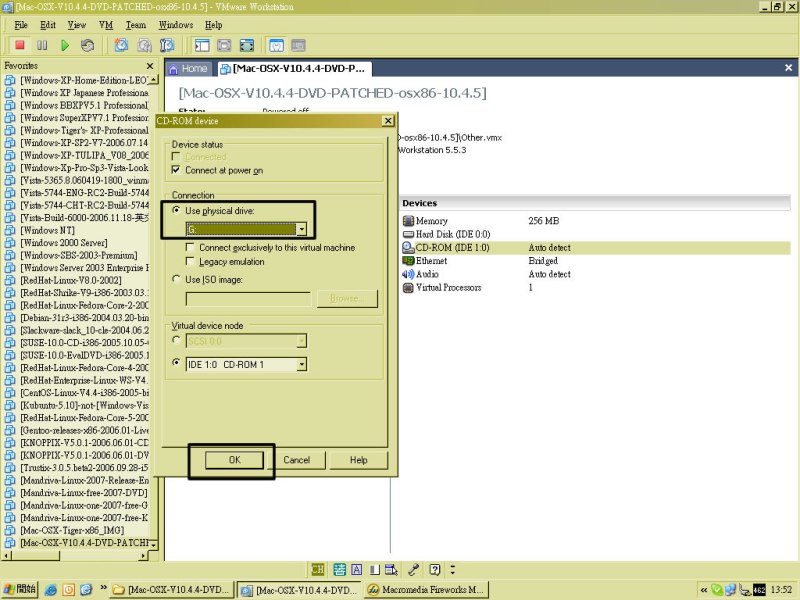This screenshot has height=600, width=800.
Task: Select [Windows 2000 Server] in Favorites
Action: [64, 243]
